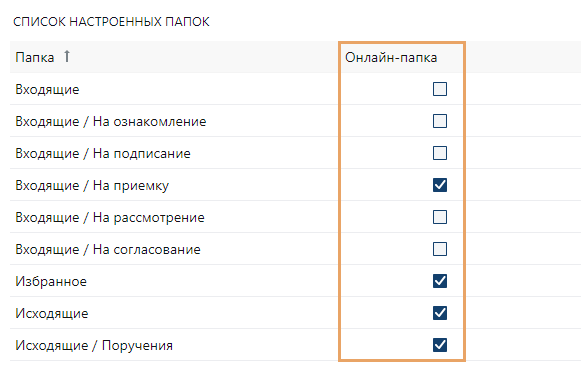Click the Онлайн-папка column header
Viewport: 581px width, 368px height.
tap(391, 57)
